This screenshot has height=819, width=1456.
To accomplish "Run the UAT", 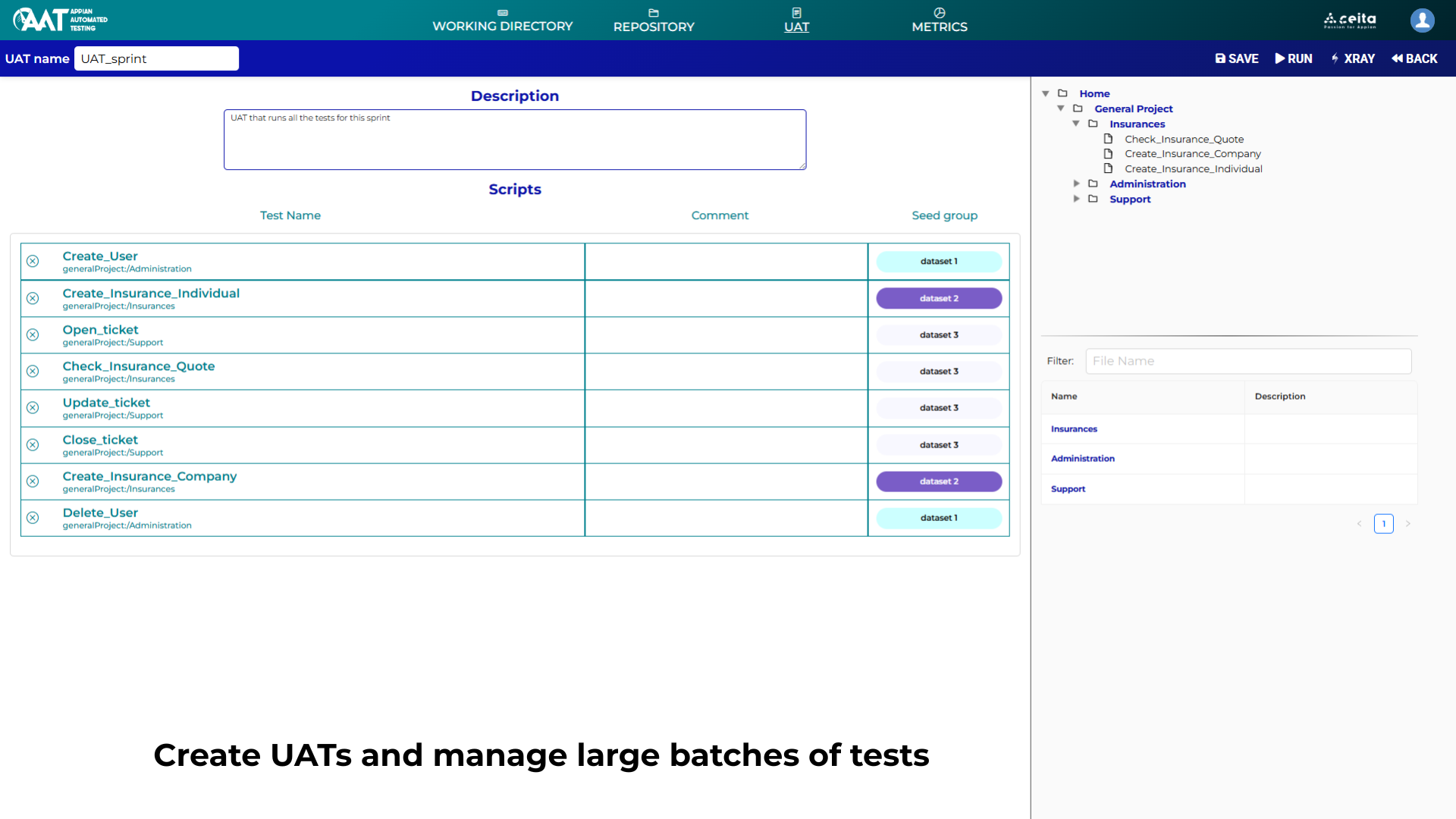I will [x=1294, y=58].
